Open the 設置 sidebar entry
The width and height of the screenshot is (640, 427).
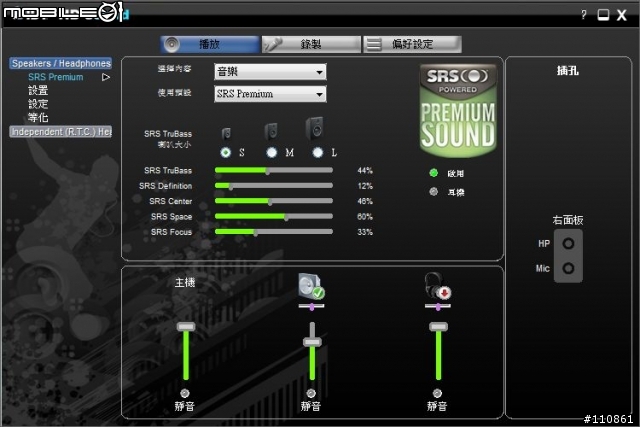[x=38, y=90]
